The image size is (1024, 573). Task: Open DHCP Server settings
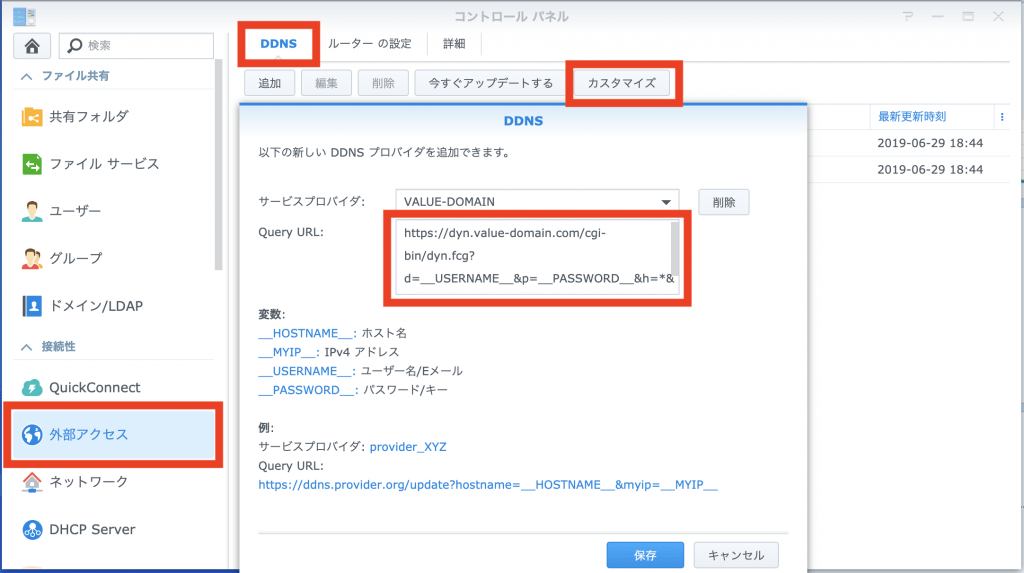(x=92, y=529)
